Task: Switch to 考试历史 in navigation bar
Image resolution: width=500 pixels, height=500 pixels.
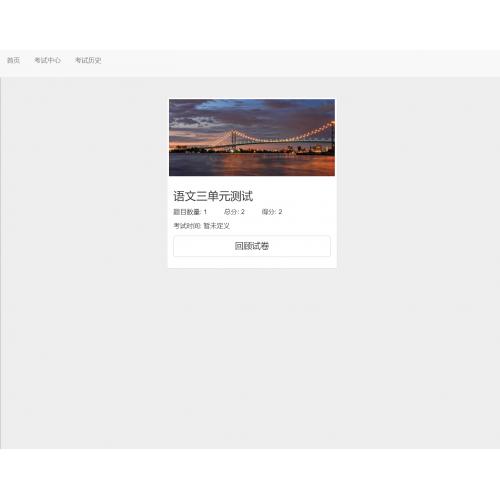Action: coord(88,60)
